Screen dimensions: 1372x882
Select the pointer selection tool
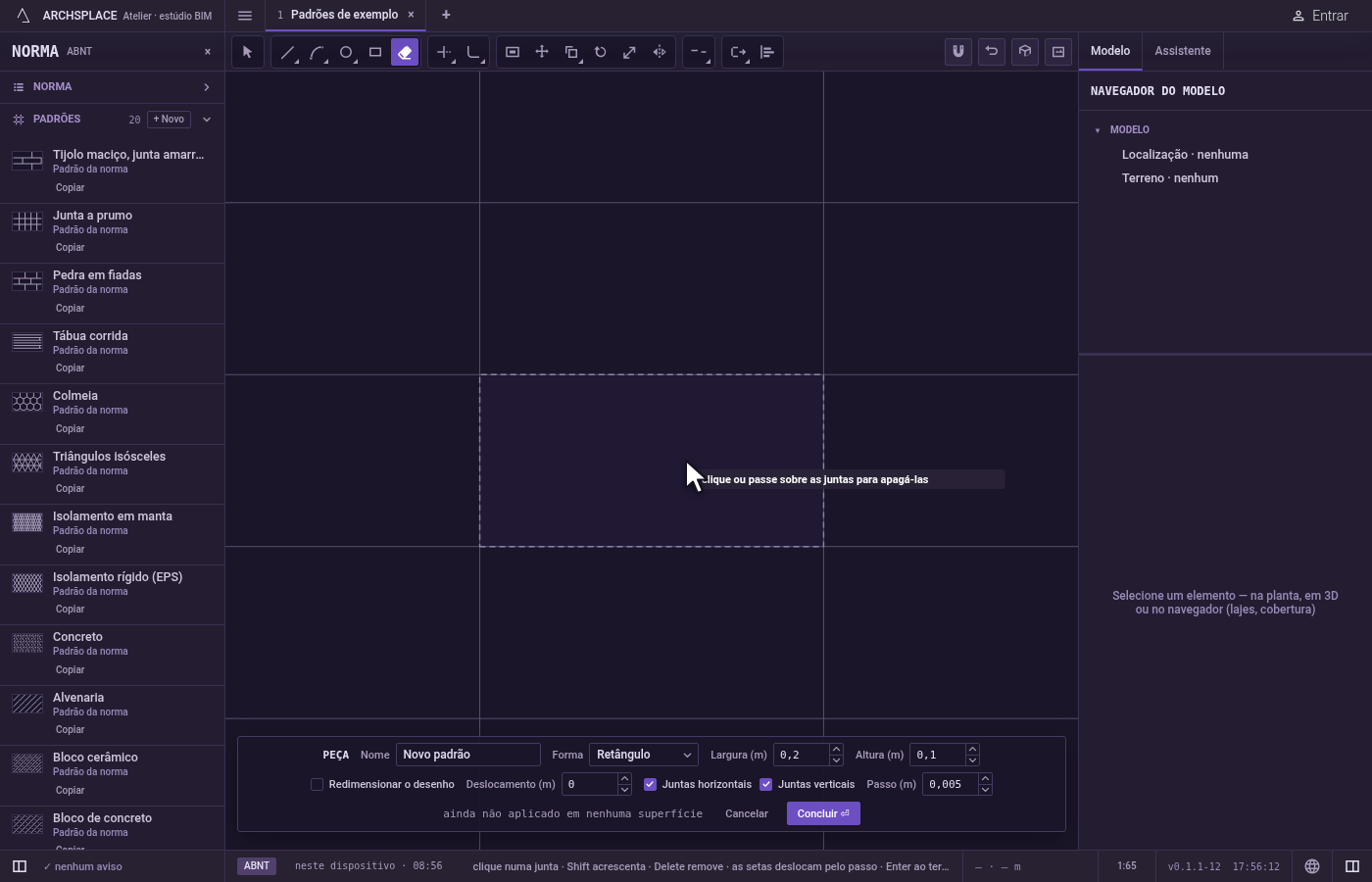tap(247, 52)
